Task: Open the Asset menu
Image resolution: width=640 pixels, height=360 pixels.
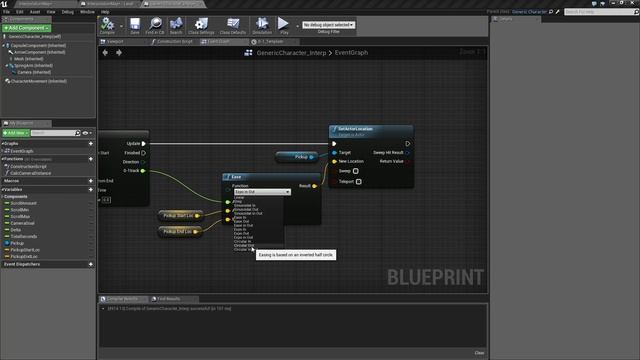Action: pos(35,12)
